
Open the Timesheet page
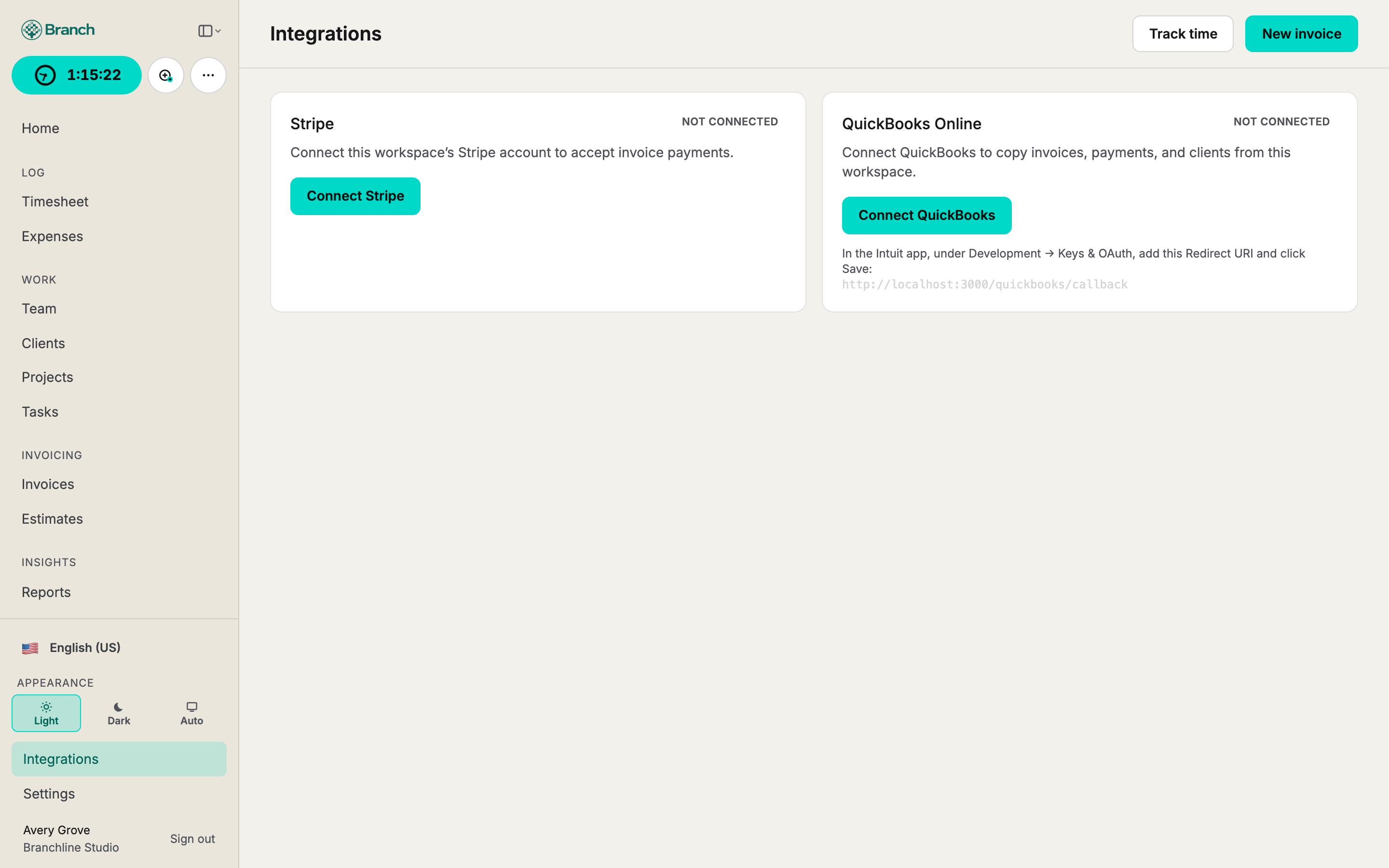pyautogui.click(x=55, y=202)
